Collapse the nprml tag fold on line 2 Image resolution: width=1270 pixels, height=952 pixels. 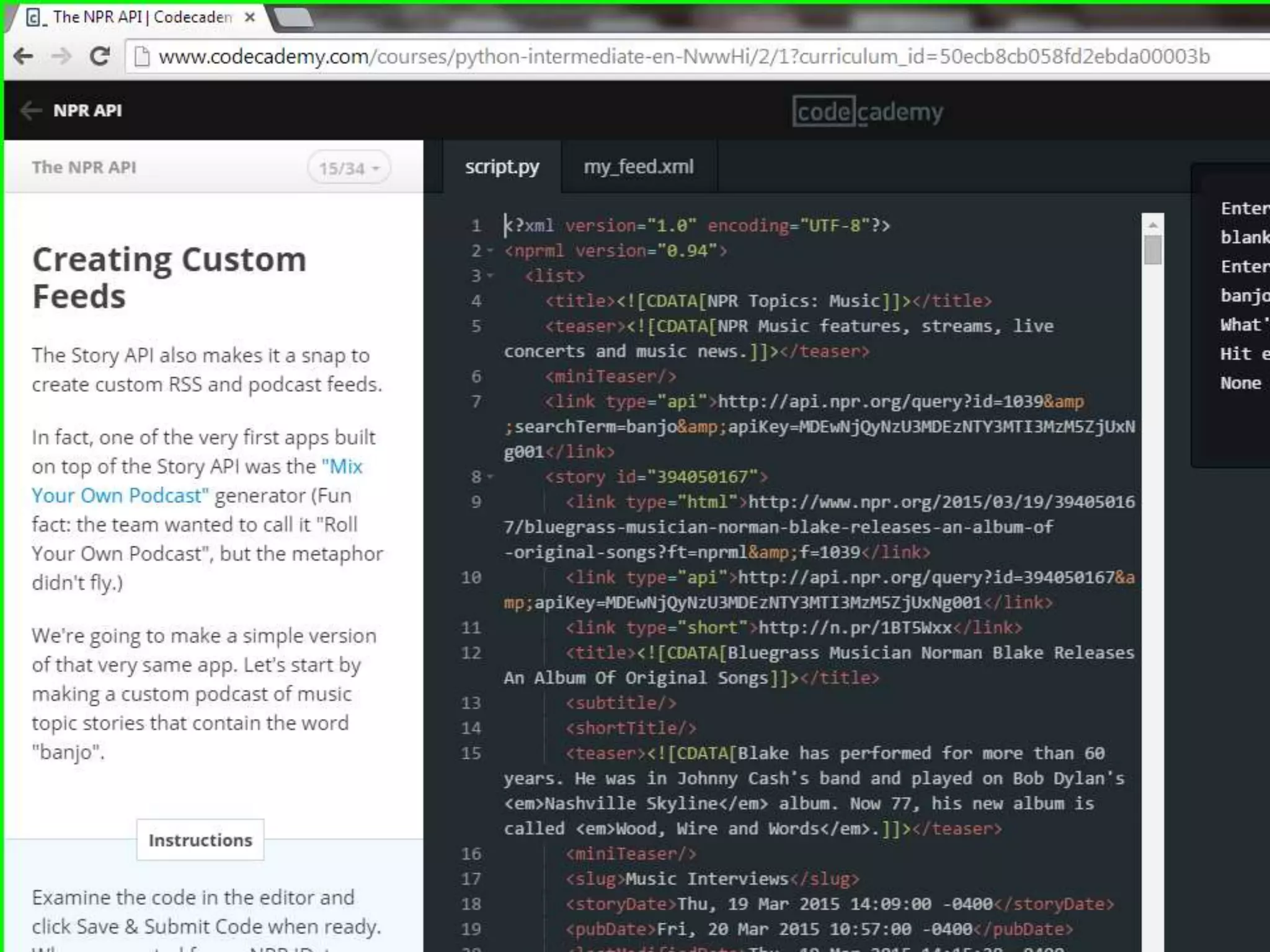pyautogui.click(x=490, y=251)
